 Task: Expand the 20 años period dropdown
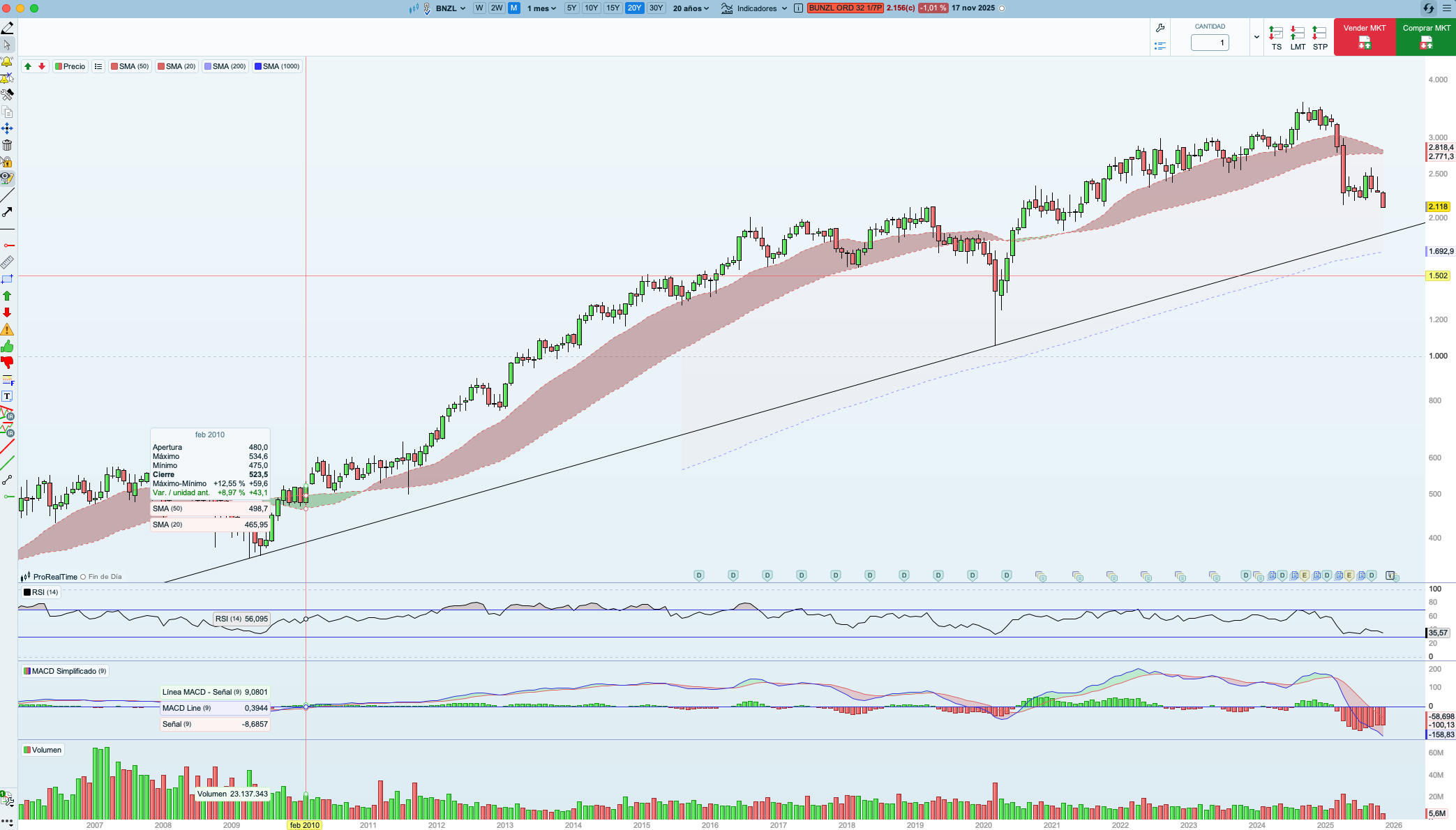pyautogui.click(x=691, y=8)
